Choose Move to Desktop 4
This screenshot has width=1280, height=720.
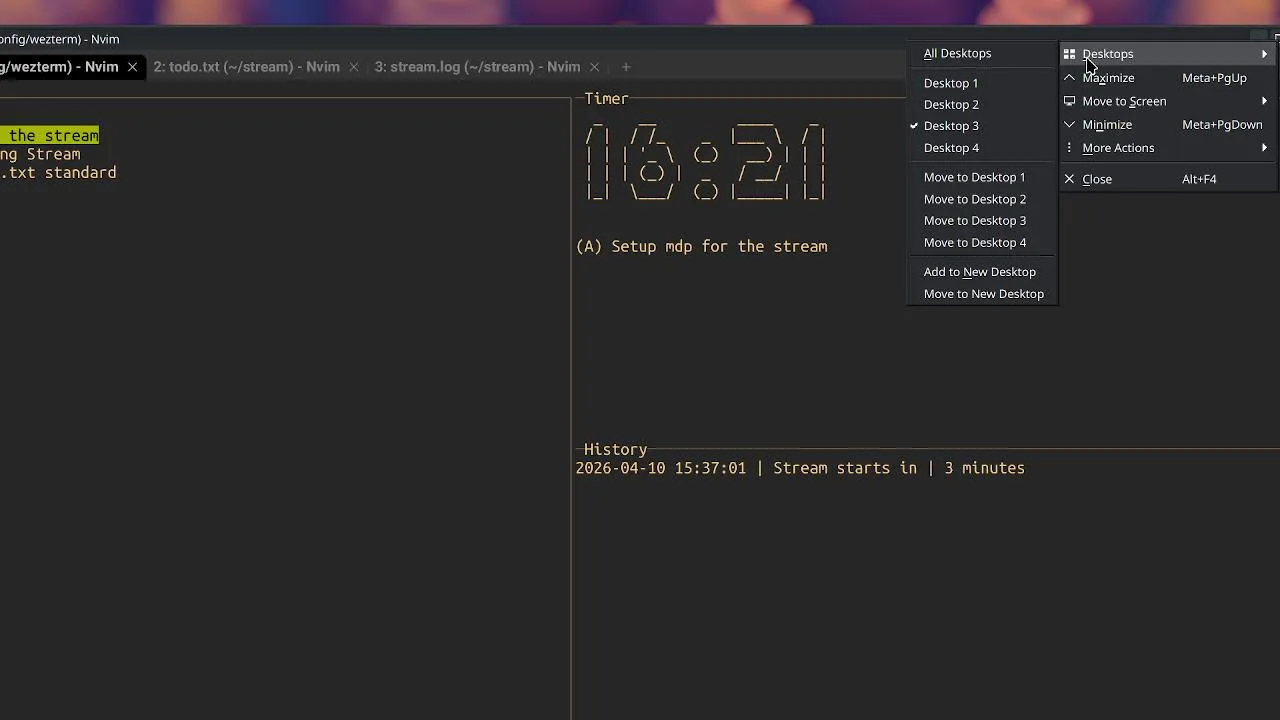pyautogui.click(x=981, y=243)
